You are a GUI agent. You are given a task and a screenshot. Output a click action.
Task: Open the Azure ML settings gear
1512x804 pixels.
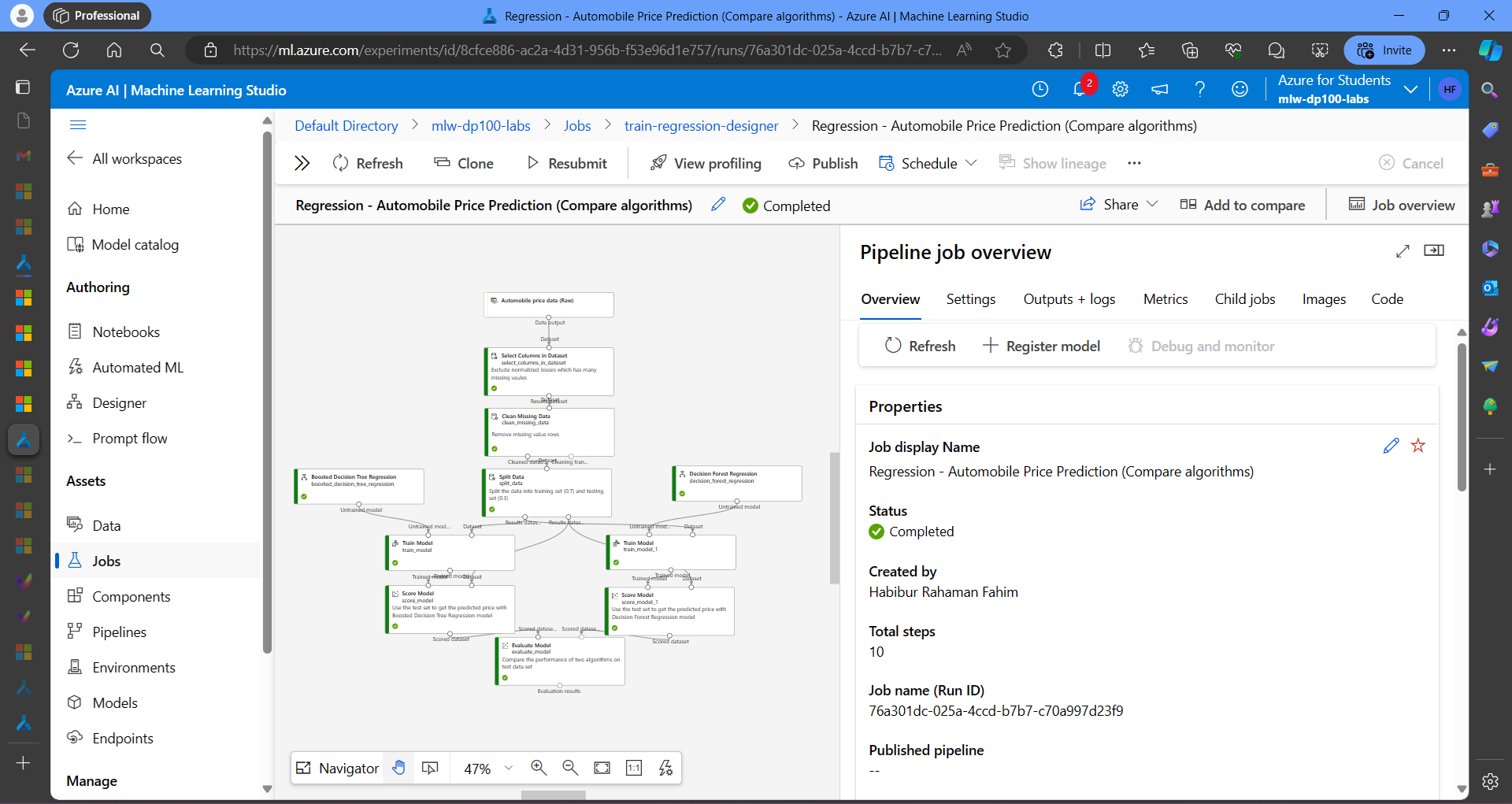click(1120, 89)
